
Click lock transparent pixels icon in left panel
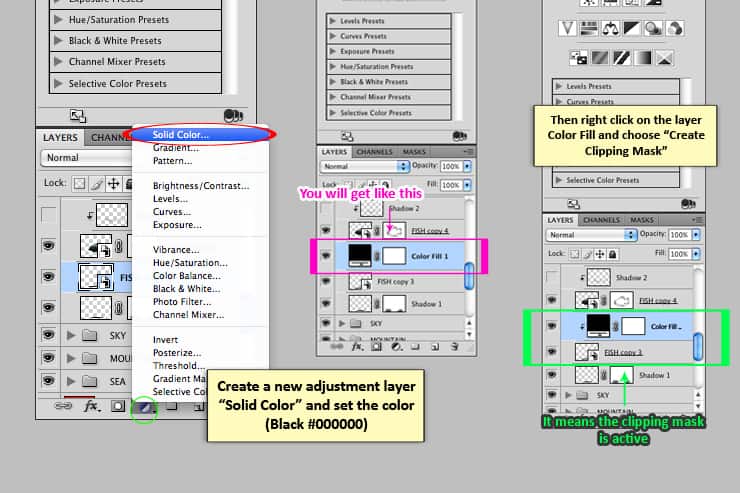[79, 184]
